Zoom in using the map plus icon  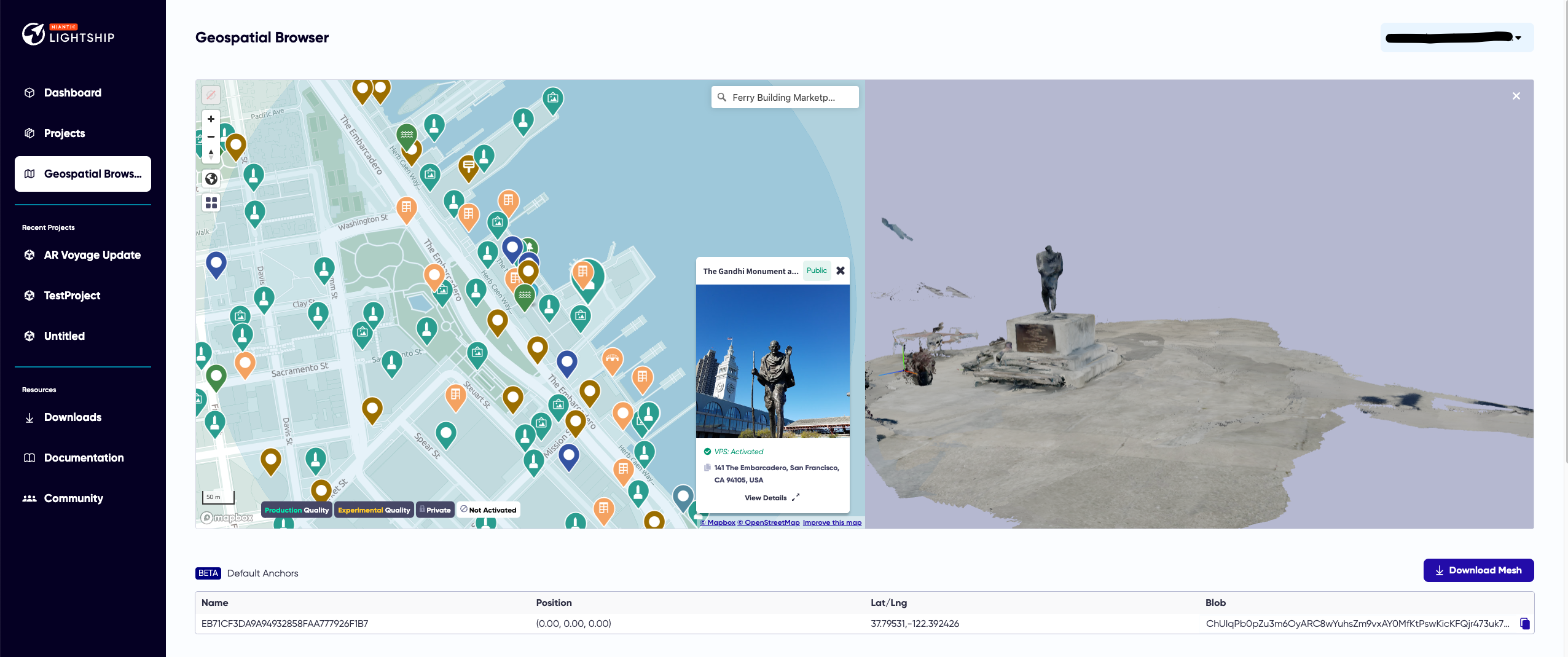pyautogui.click(x=211, y=119)
